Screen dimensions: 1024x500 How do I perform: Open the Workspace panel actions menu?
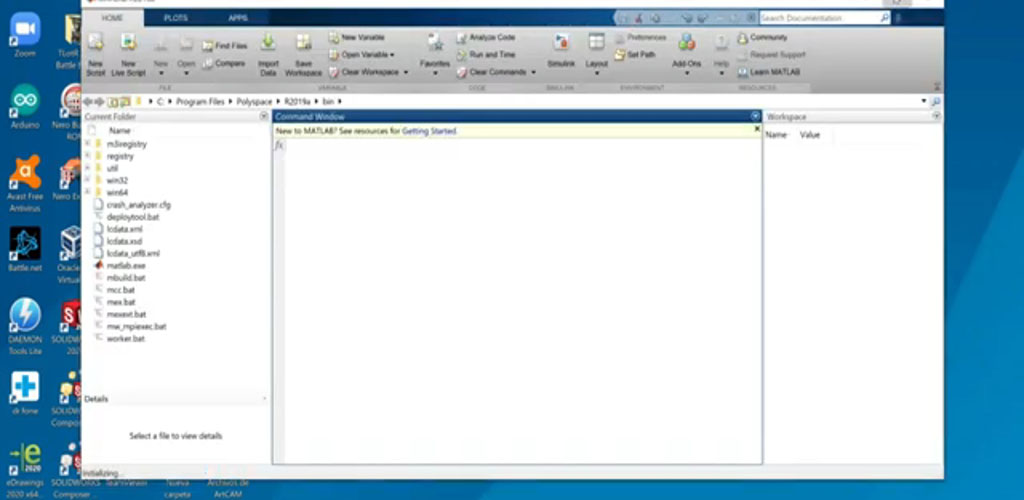tap(936, 116)
